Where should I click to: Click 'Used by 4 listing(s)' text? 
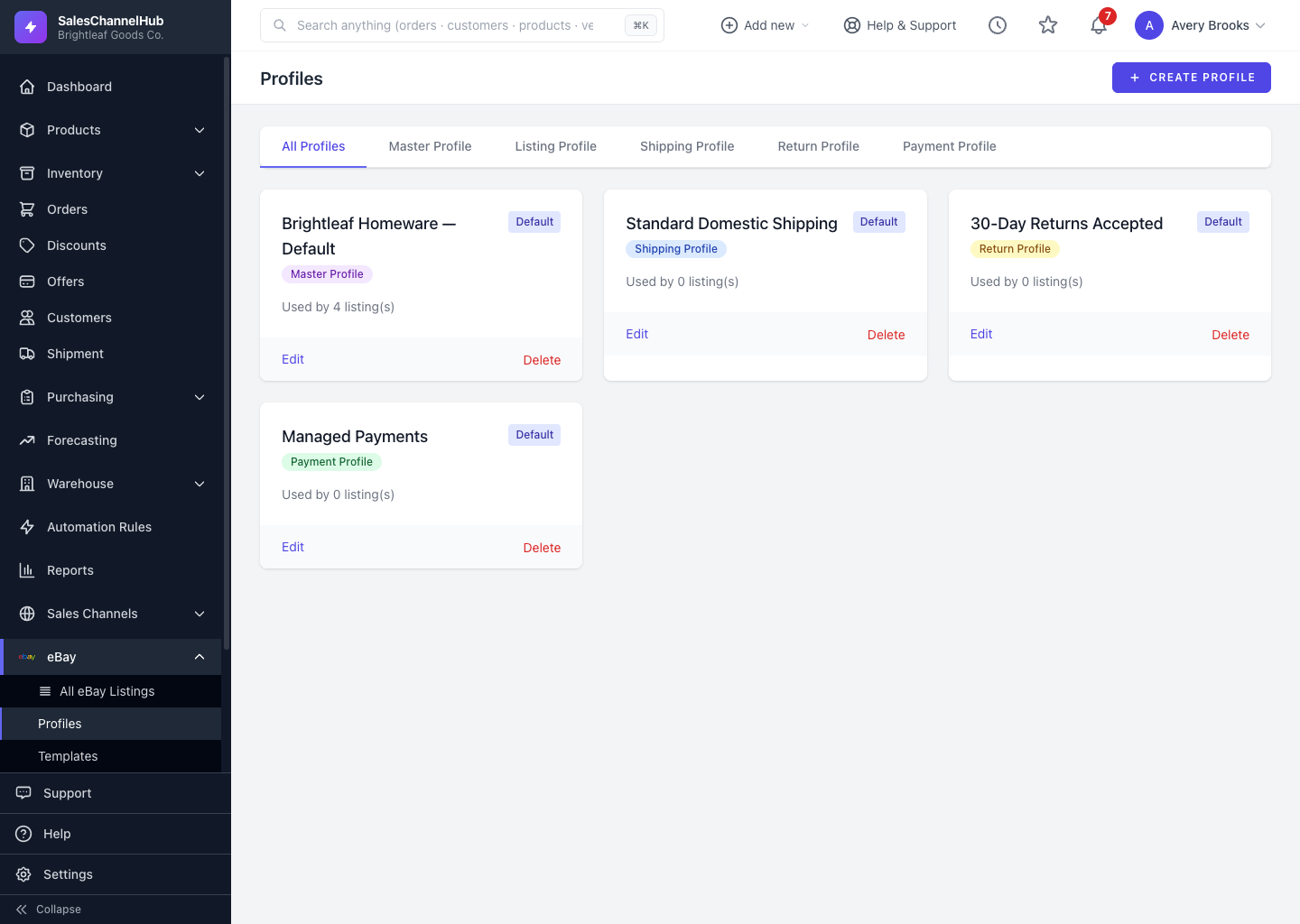[x=338, y=307]
